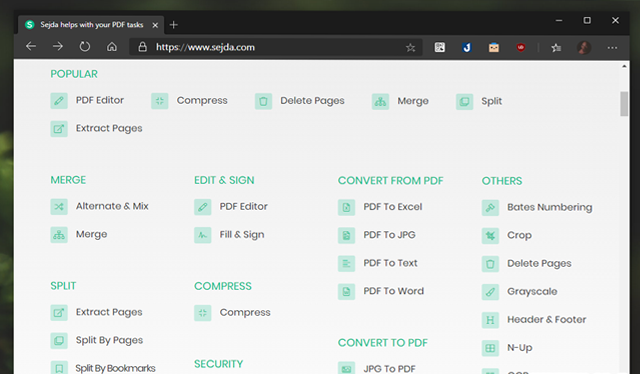Screen dimensions: 640x374
Task: Click the Delete Pages trash icon in Popular
Action: [x=263, y=101]
